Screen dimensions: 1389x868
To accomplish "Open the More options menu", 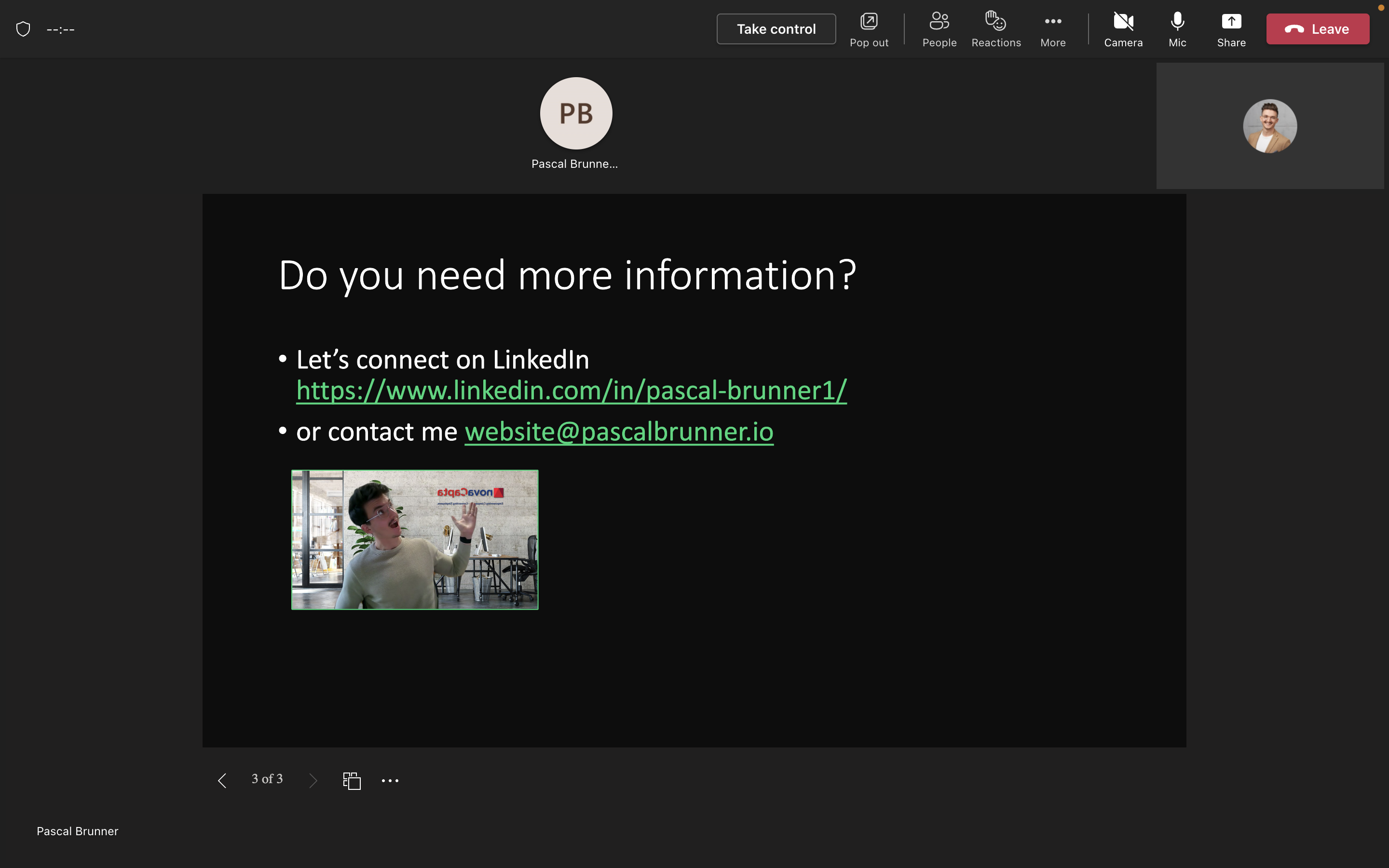I will point(1053,29).
